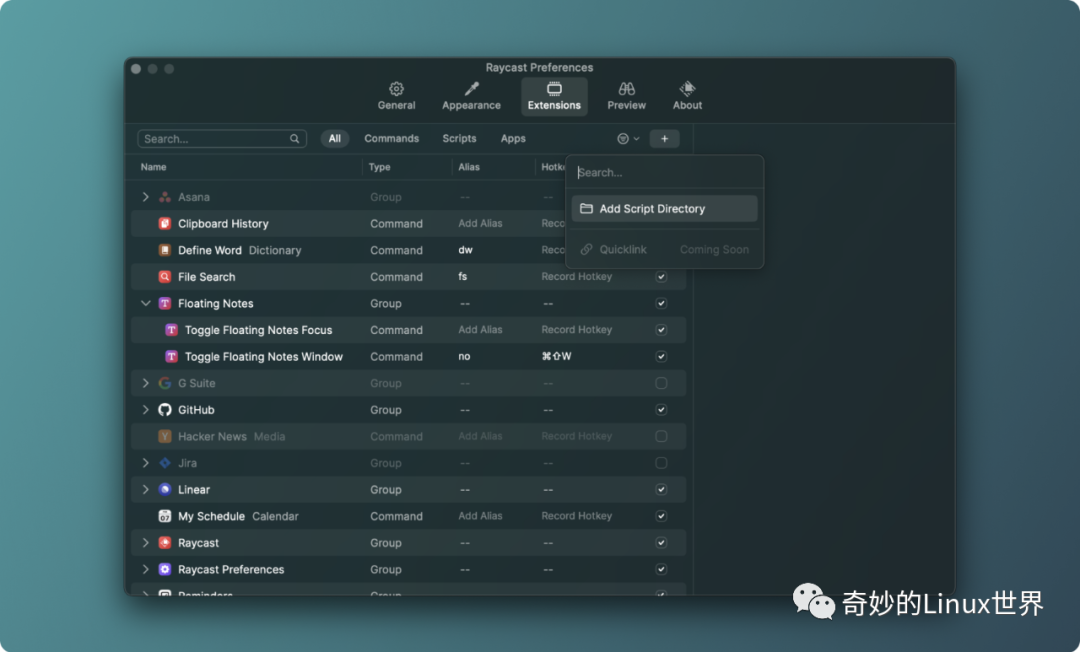Click the popup menu search field
1080x652 pixels.
(664, 172)
